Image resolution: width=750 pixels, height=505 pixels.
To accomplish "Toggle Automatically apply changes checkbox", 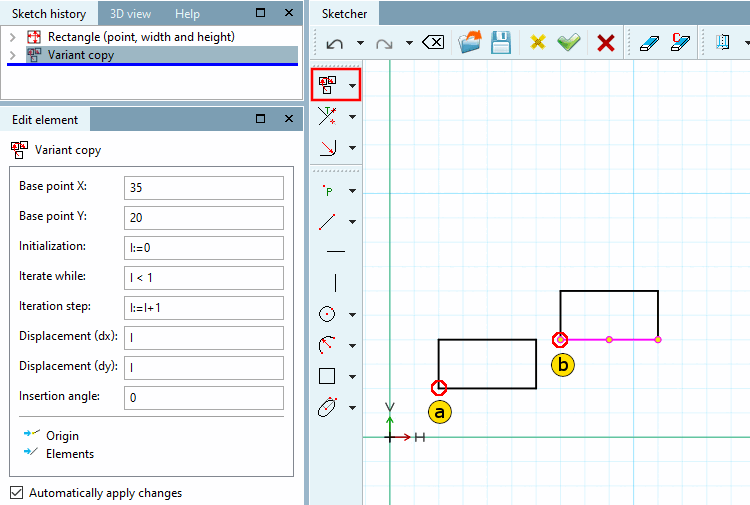I will (16, 492).
